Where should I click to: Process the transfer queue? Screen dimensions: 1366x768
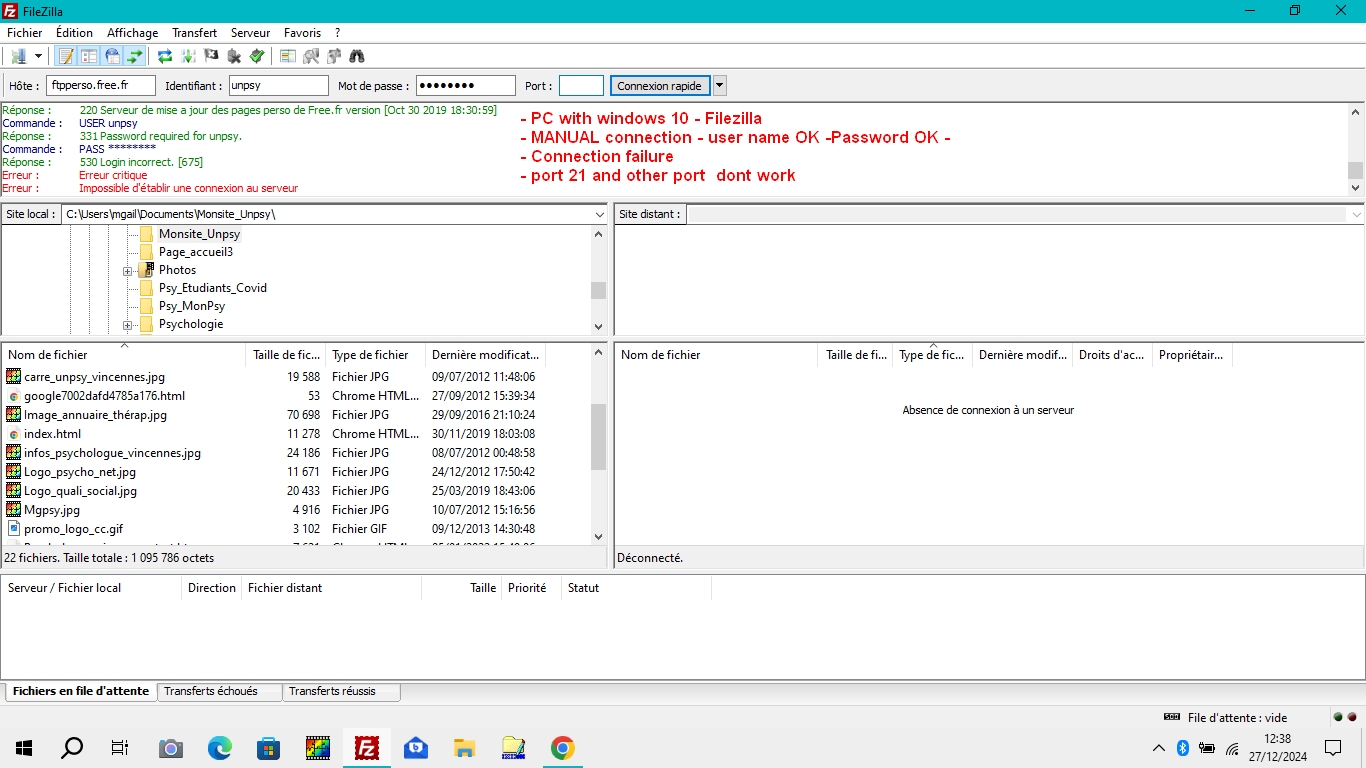[x=187, y=55]
